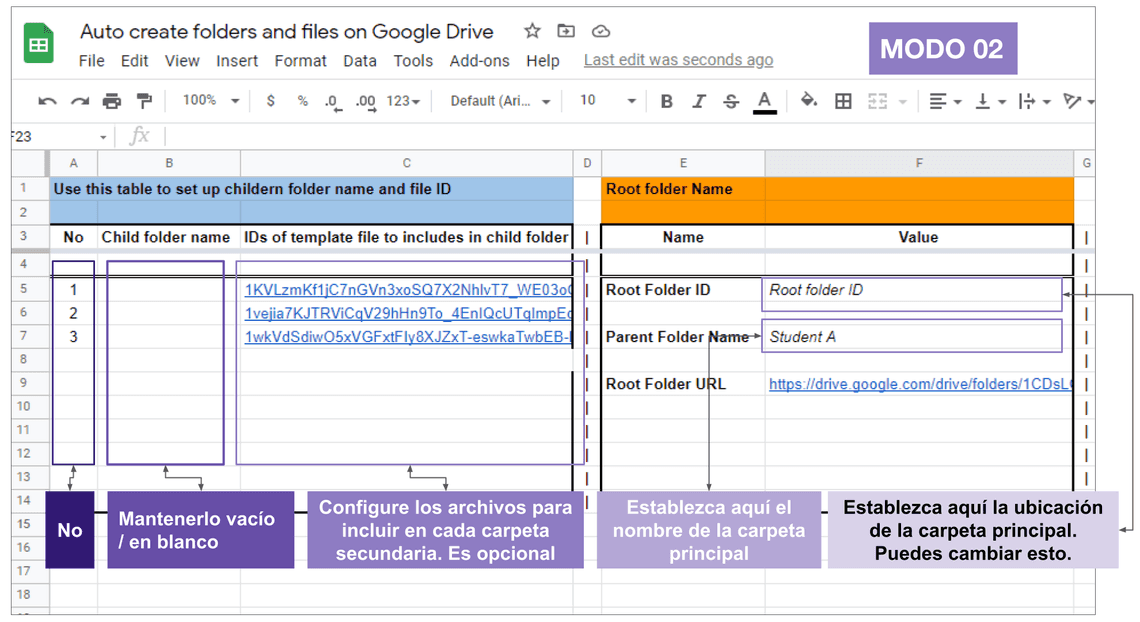The width and height of the screenshot is (1140, 622).
Task: Toggle italic formatting
Action: tap(699, 101)
